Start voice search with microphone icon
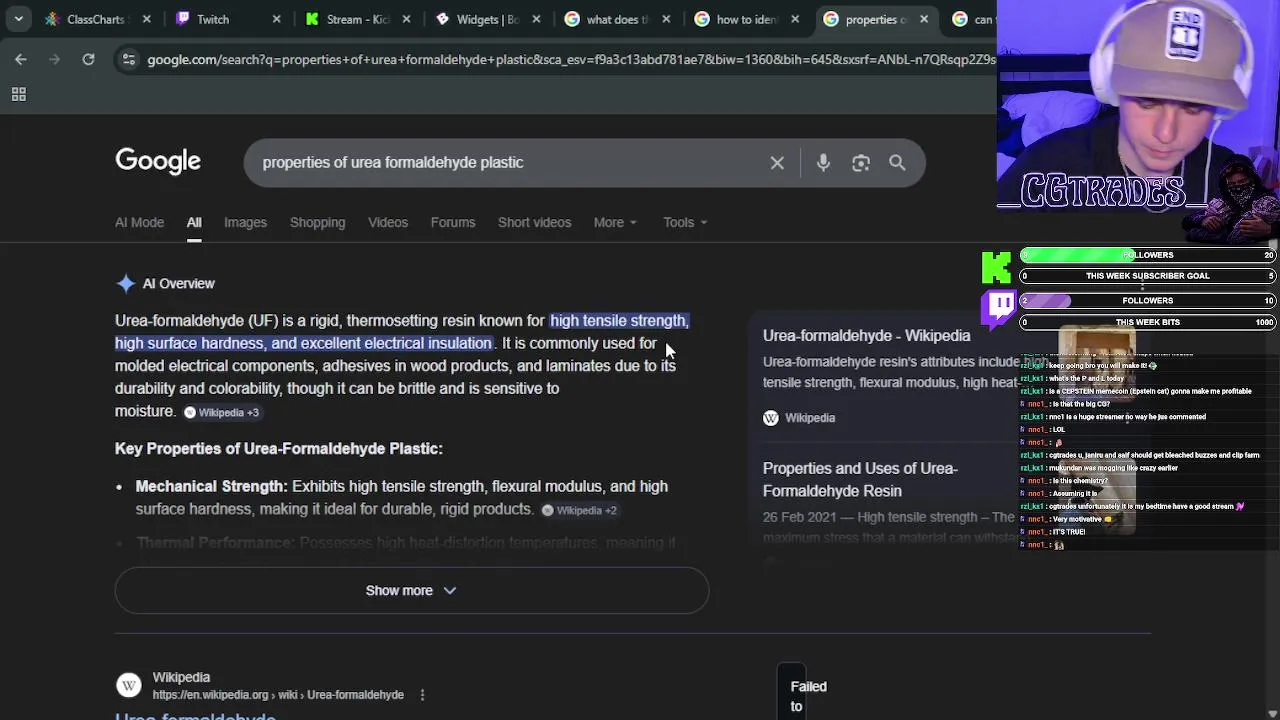Image resolution: width=1280 pixels, height=720 pixels. [823, 163]
